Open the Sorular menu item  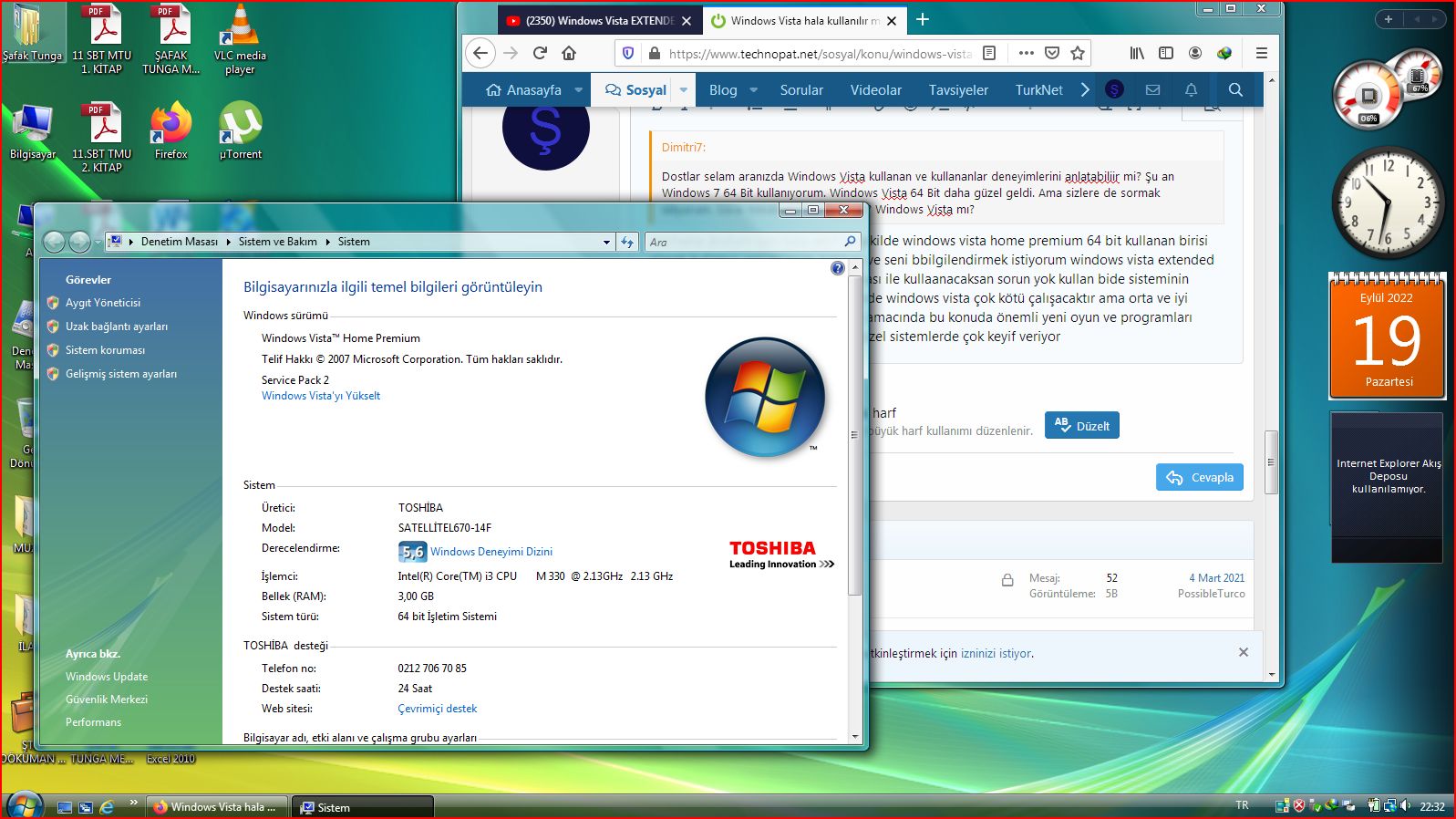(801, 90)
